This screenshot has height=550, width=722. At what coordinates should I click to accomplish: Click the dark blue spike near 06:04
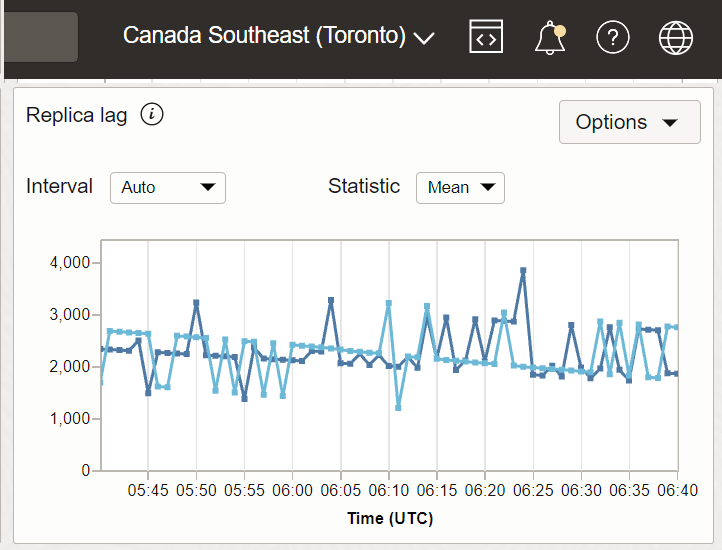[x=331, y=300]
